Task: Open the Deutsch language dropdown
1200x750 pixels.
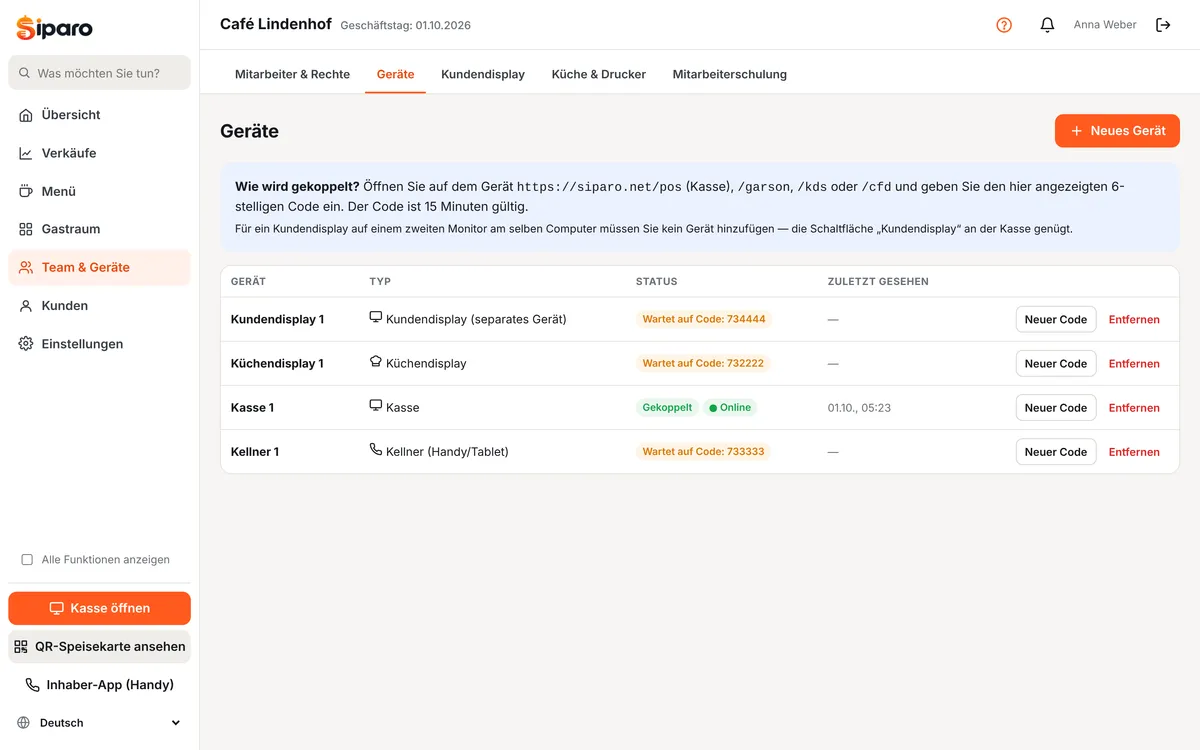Action: 100,723
